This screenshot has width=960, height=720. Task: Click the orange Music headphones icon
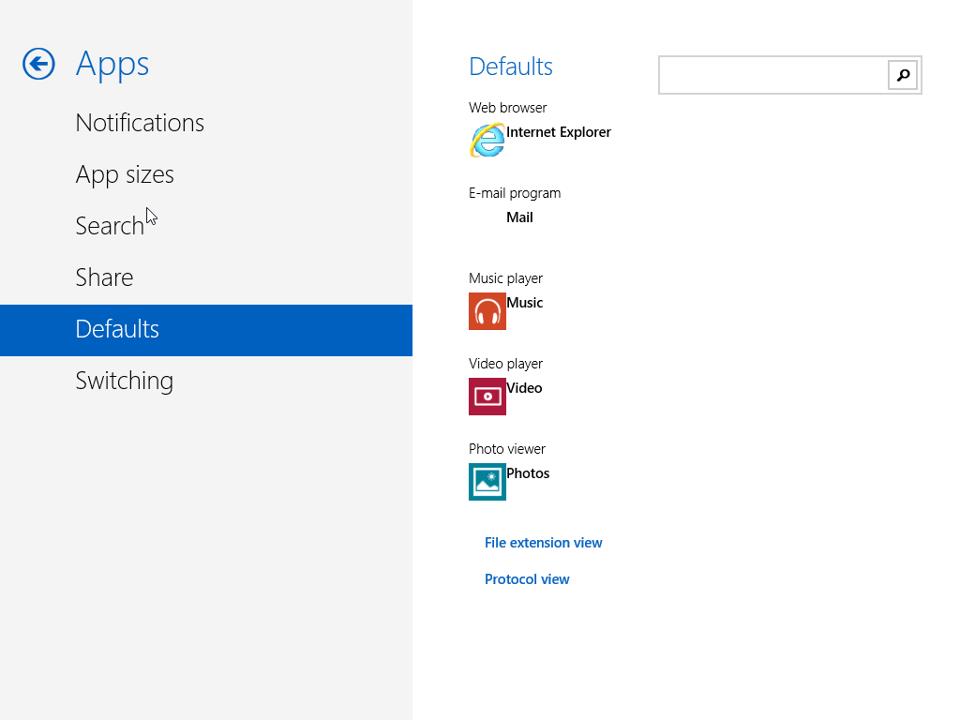(487, 311)
